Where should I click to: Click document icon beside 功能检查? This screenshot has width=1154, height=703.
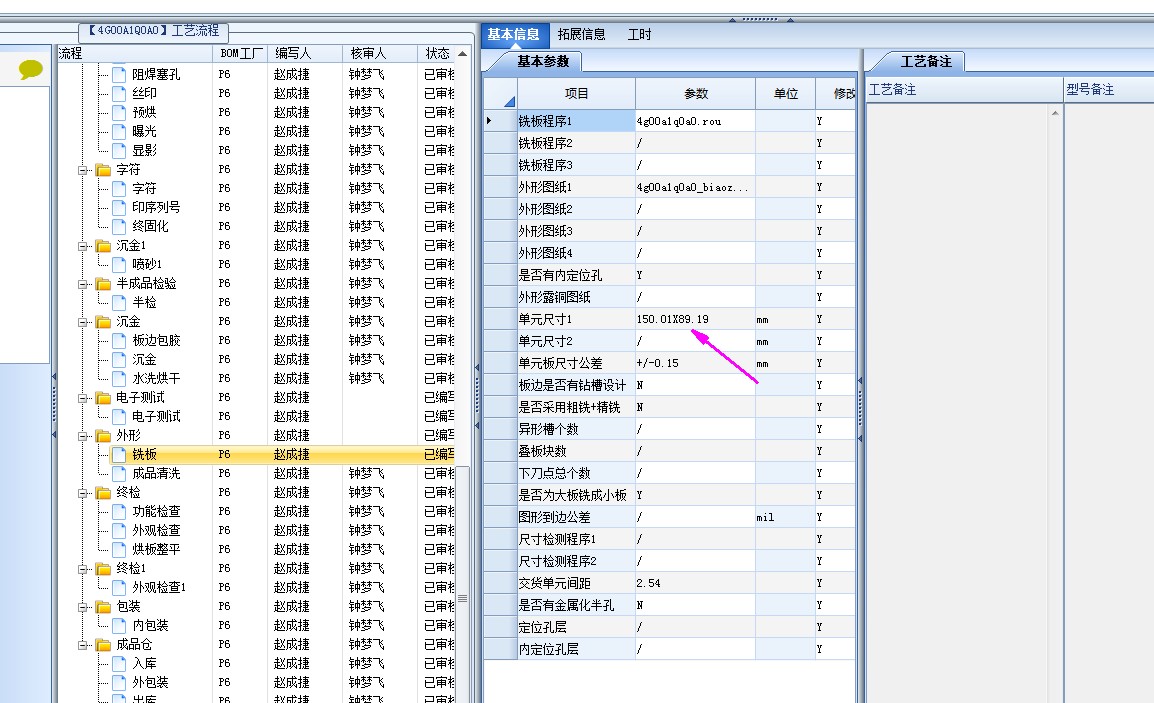click(x=119, y=511)
